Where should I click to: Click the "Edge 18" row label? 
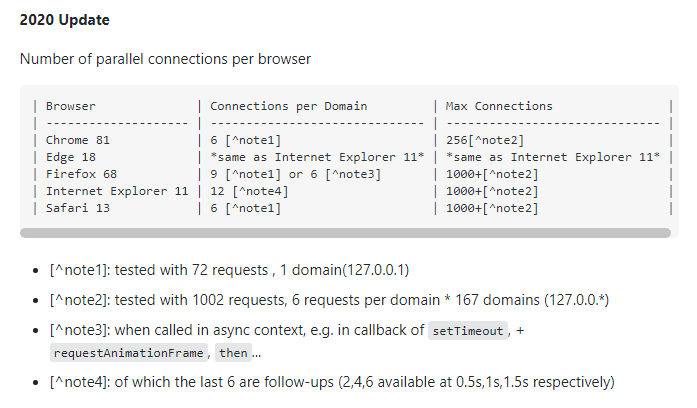(71, 157)
